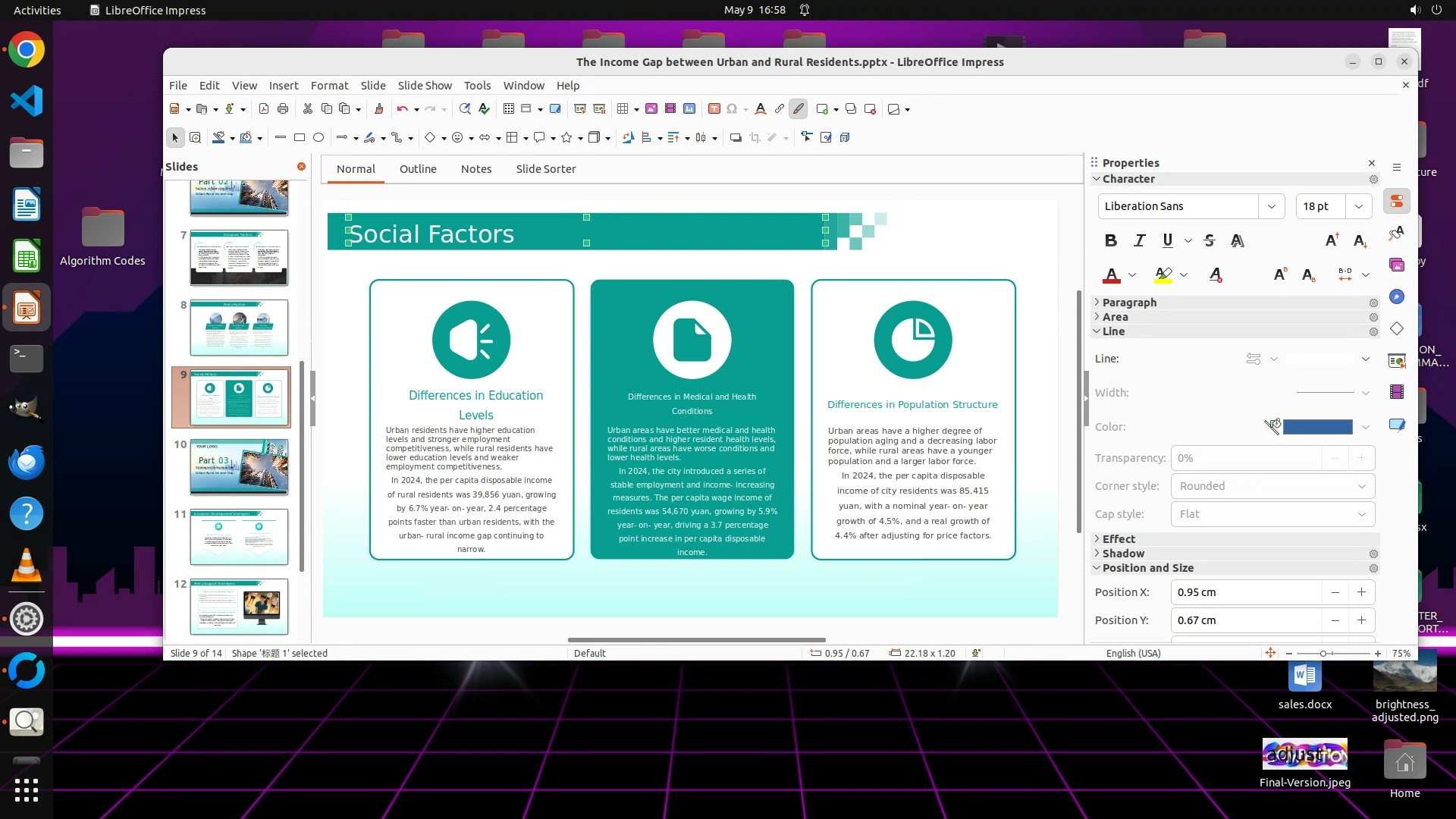Switch to the Slide Sorter tab

tap(545, 169)
